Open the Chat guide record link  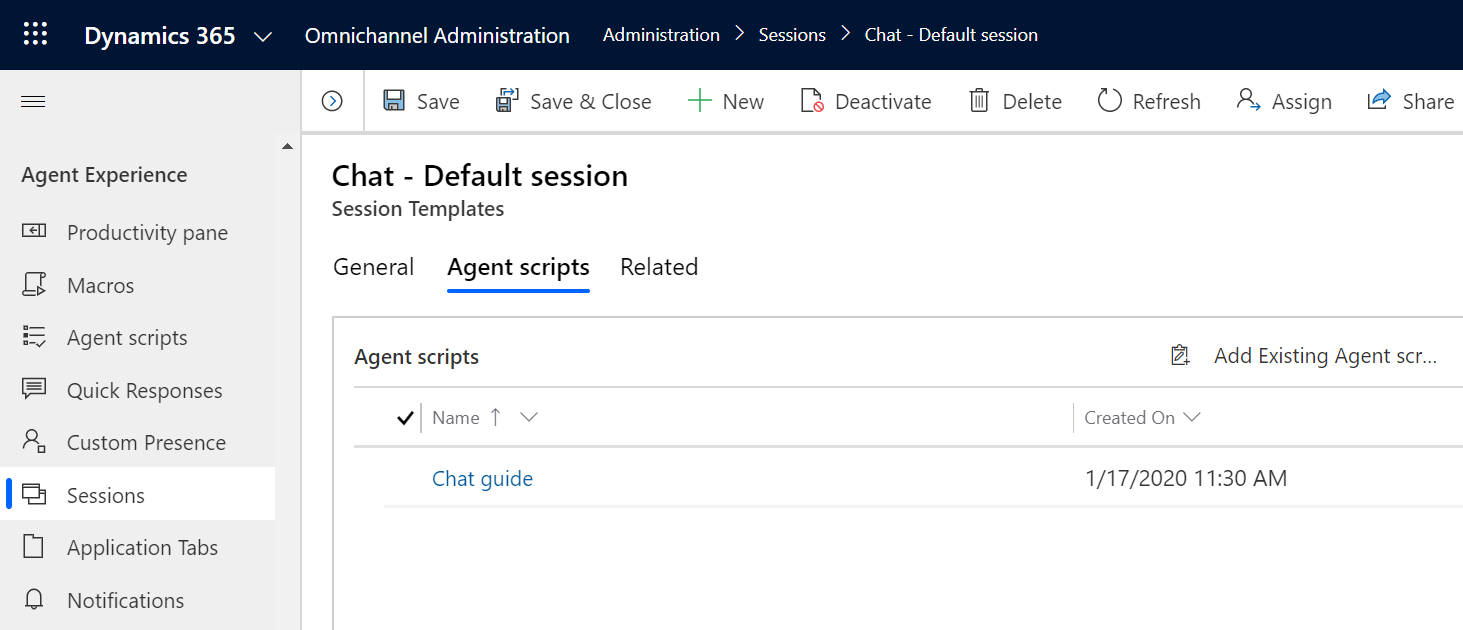(482, 479)
